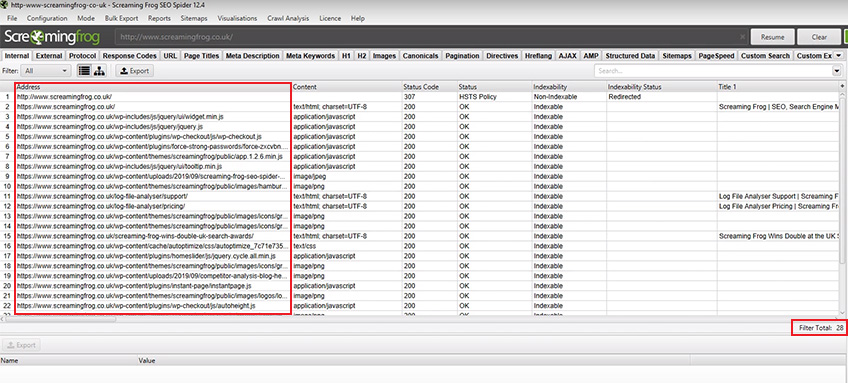The image size is (848, 383).
Task: Click the horizontal scrollbar under the table
Action: 61,319
